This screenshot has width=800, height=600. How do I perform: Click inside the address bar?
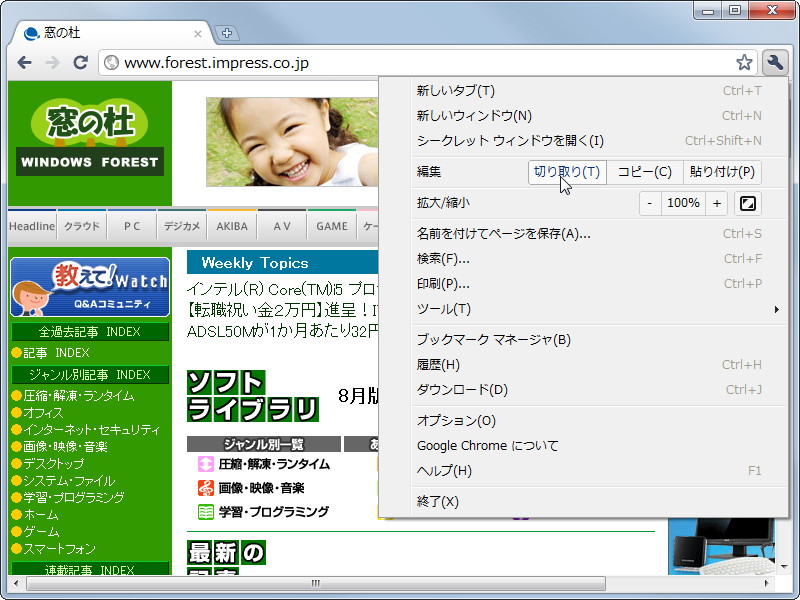[300, 61]
